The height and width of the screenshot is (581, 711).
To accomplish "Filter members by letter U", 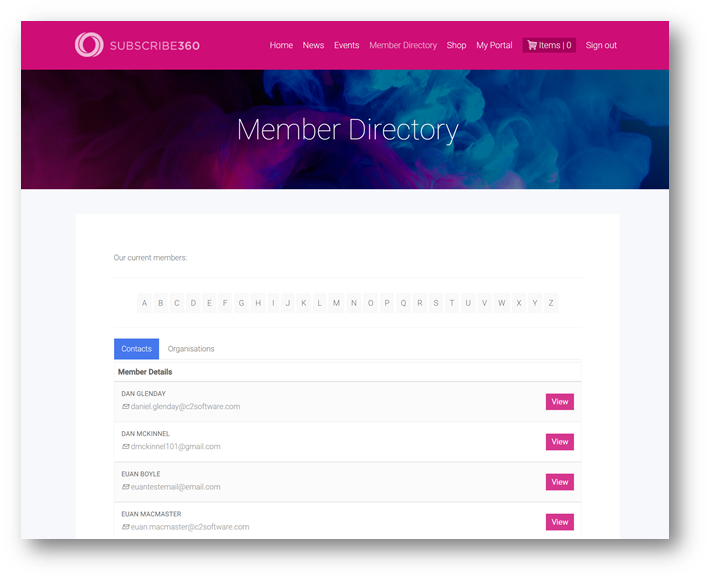I will pyautogui.click(x=468, y=303).
